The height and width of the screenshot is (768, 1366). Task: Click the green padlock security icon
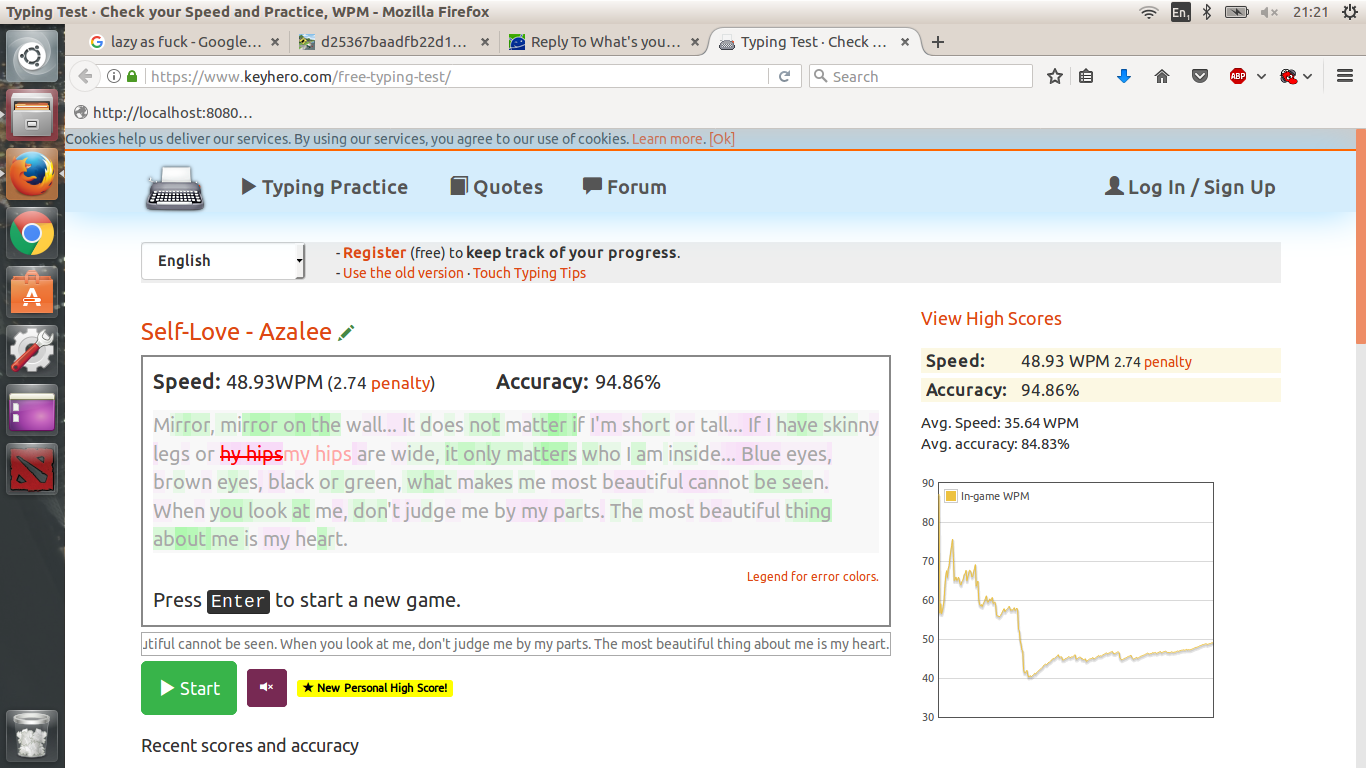[x=132, y=76]
